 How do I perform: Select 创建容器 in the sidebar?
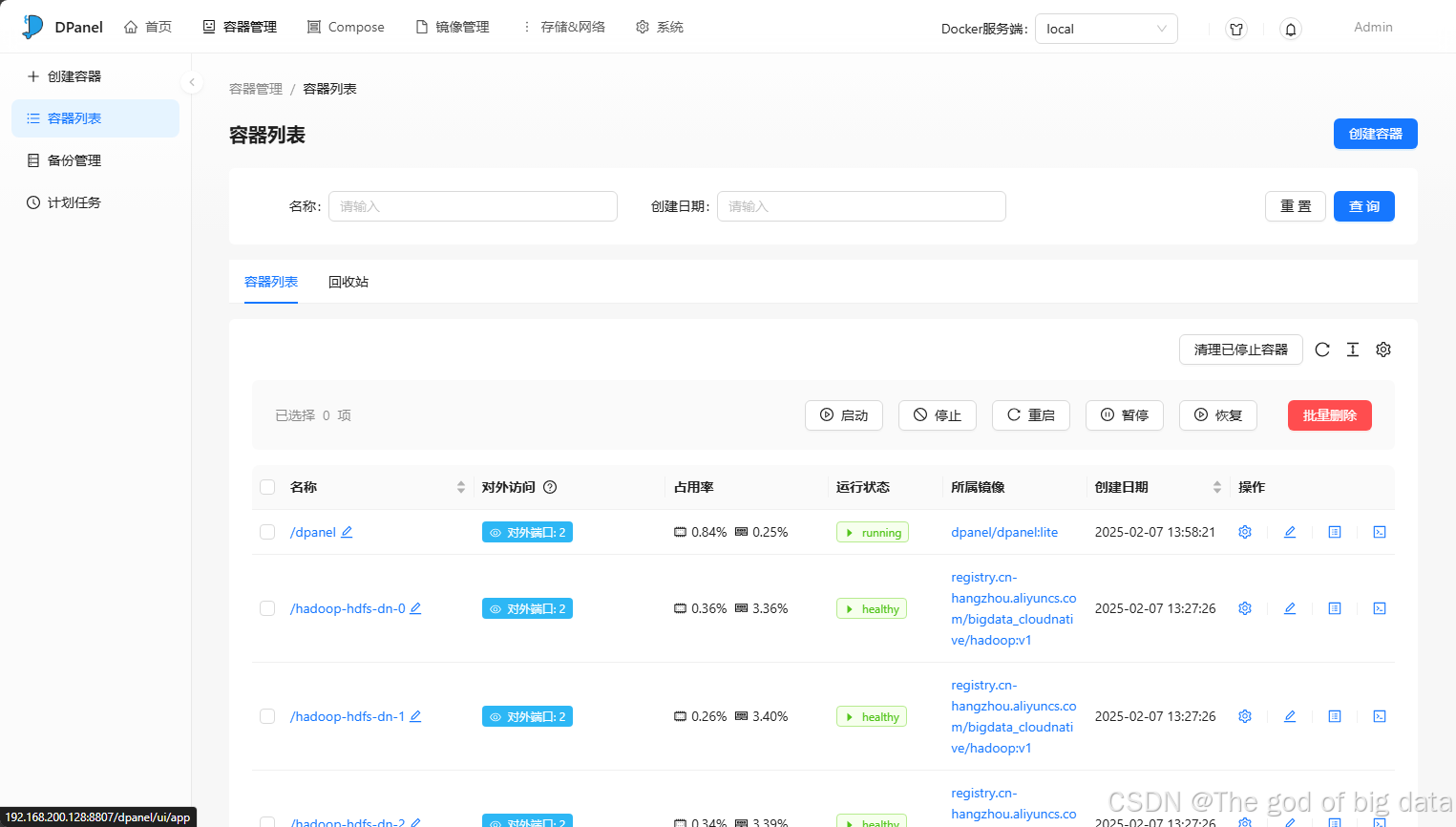pyautogui.click(x=95, y=76)
